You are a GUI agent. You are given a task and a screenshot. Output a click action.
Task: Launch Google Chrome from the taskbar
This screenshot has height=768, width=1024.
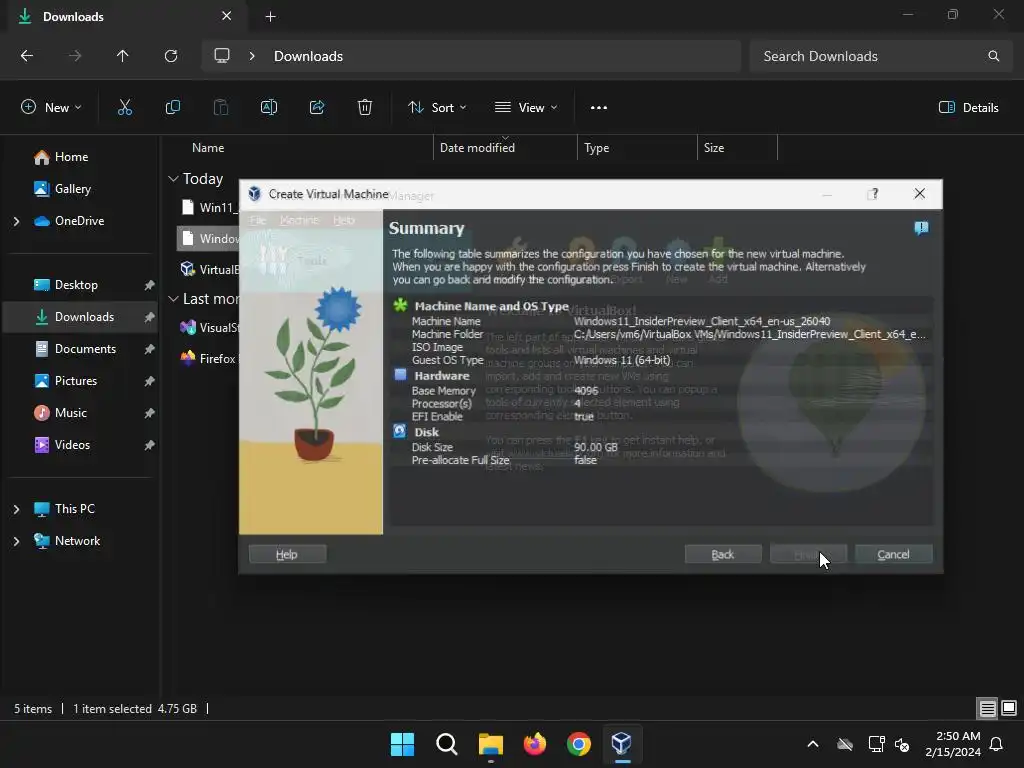click(579, 744)
